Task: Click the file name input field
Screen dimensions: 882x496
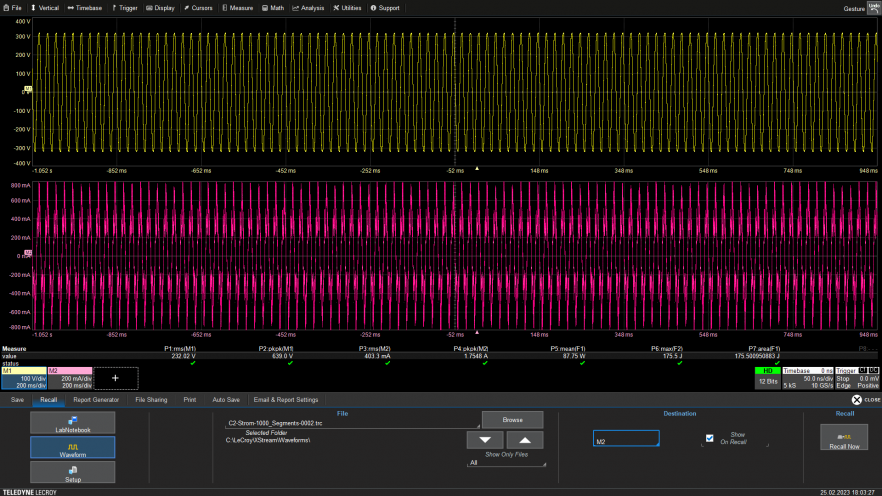Action: [350, 423]
